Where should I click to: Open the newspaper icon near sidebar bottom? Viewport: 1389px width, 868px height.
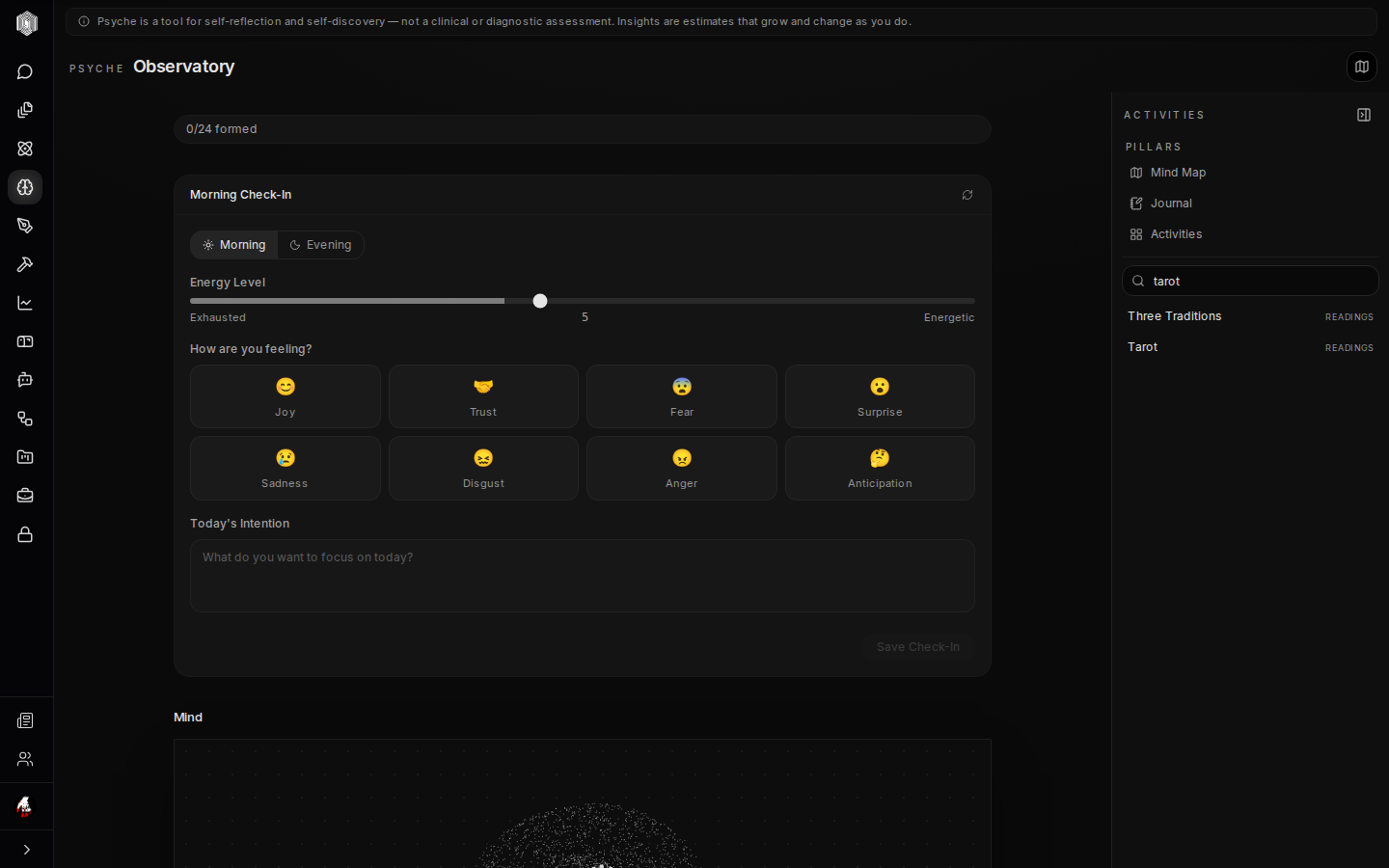click(25, 720)
